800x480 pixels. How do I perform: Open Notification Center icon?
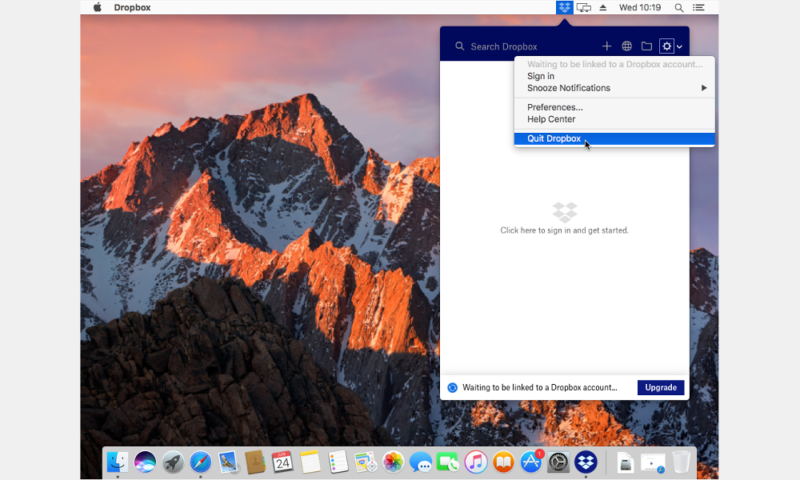tap(698, 8)
